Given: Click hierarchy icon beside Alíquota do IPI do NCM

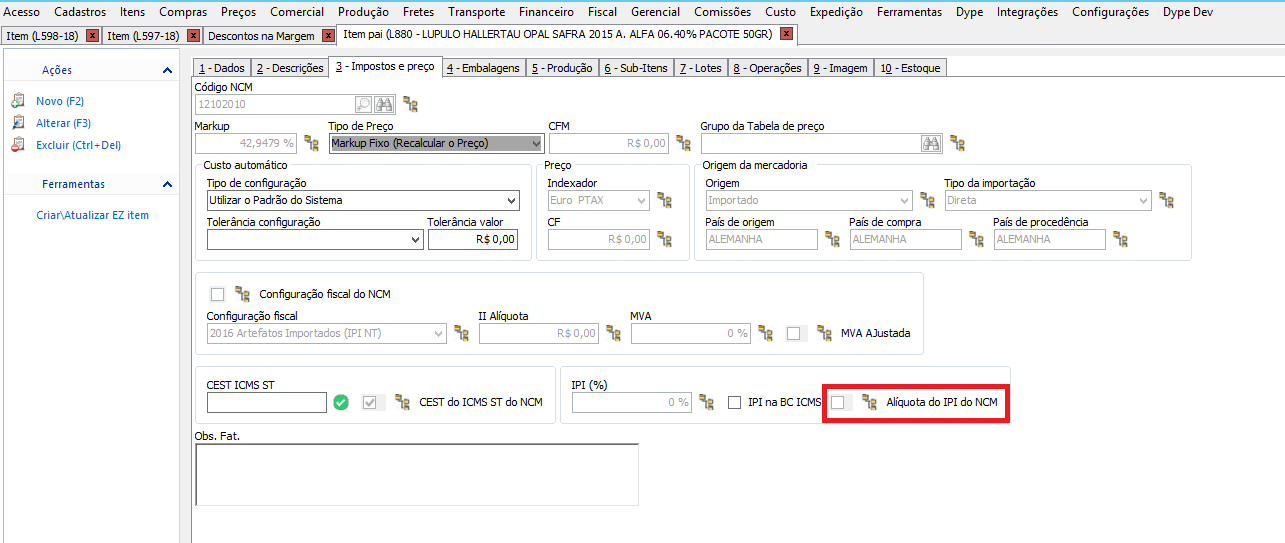Looking at the screenshot, I should tap(870, 402).
